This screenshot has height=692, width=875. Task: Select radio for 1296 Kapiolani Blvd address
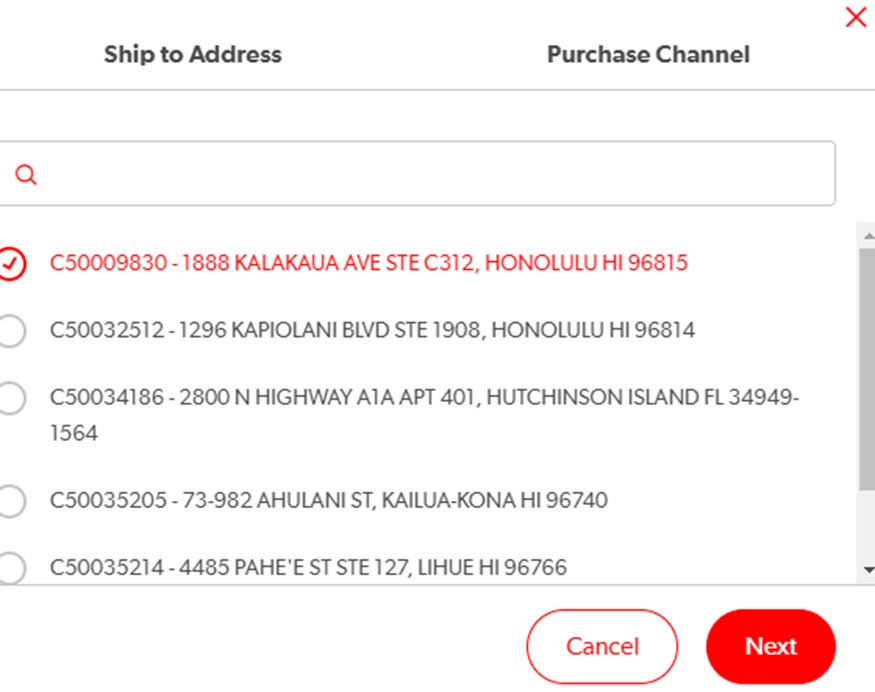click(11, 331)
